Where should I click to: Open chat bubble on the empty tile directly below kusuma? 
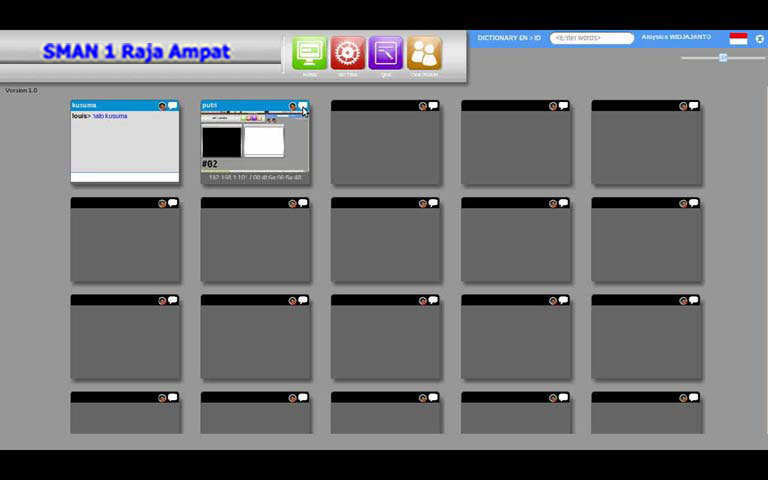(173, 203)
